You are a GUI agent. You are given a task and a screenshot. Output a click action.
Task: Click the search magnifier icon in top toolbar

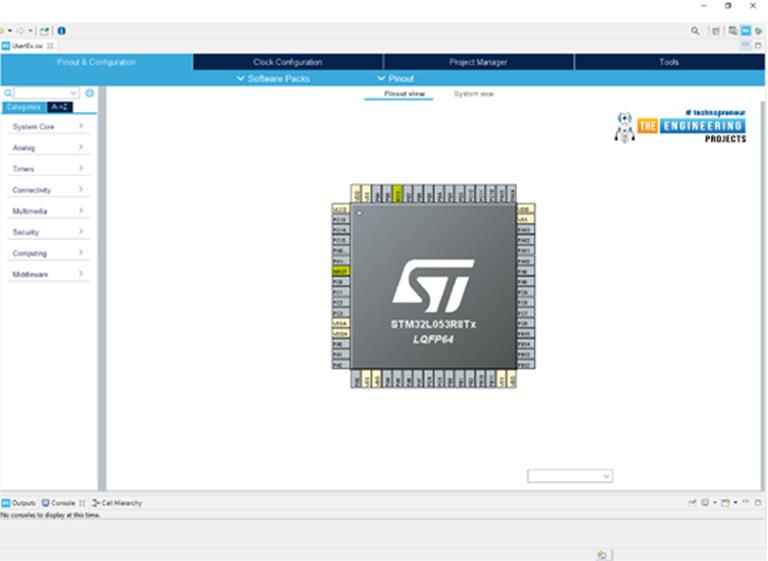[696, 31]
